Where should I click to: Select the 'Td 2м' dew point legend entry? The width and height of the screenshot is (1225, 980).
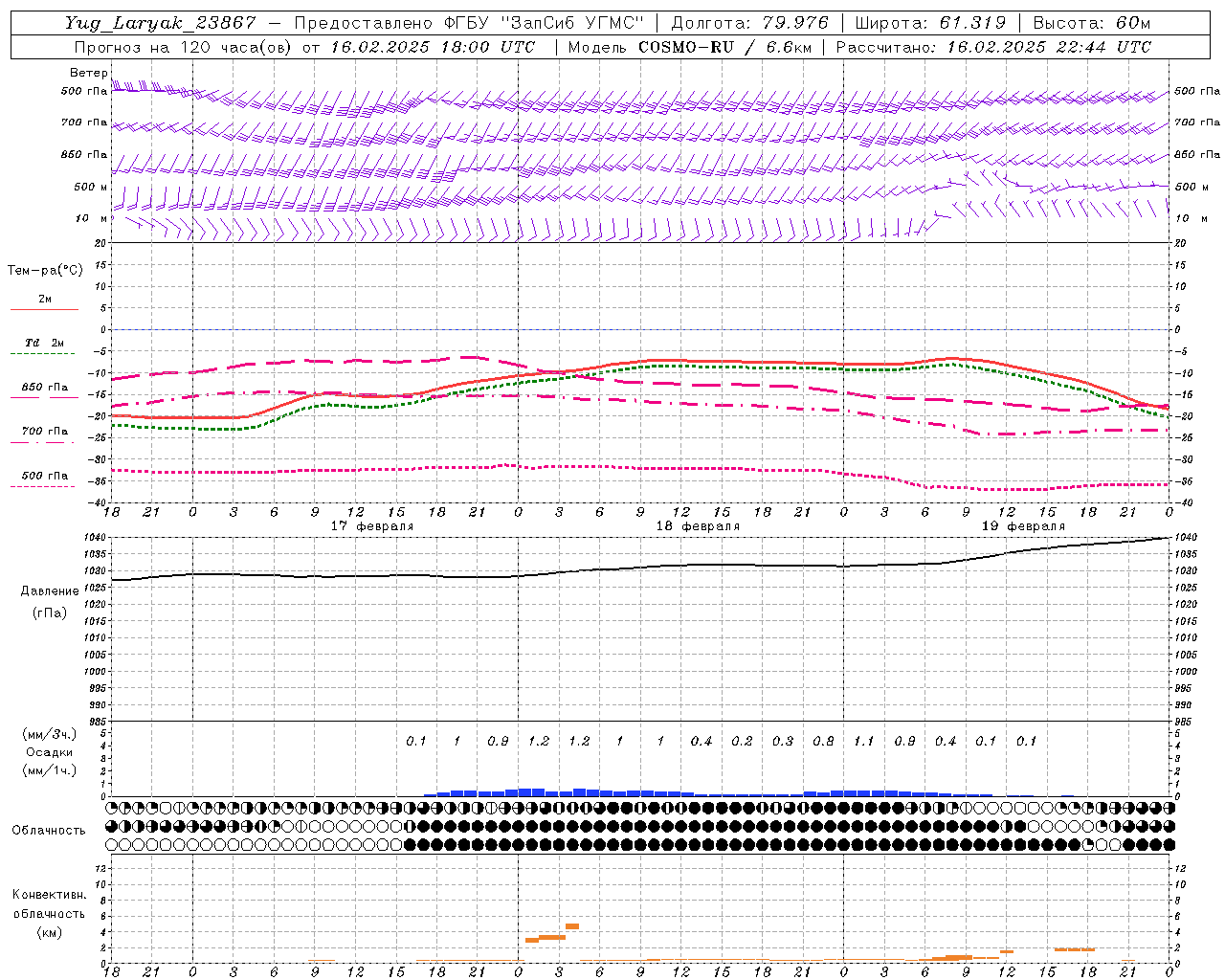tap(45, 343)
